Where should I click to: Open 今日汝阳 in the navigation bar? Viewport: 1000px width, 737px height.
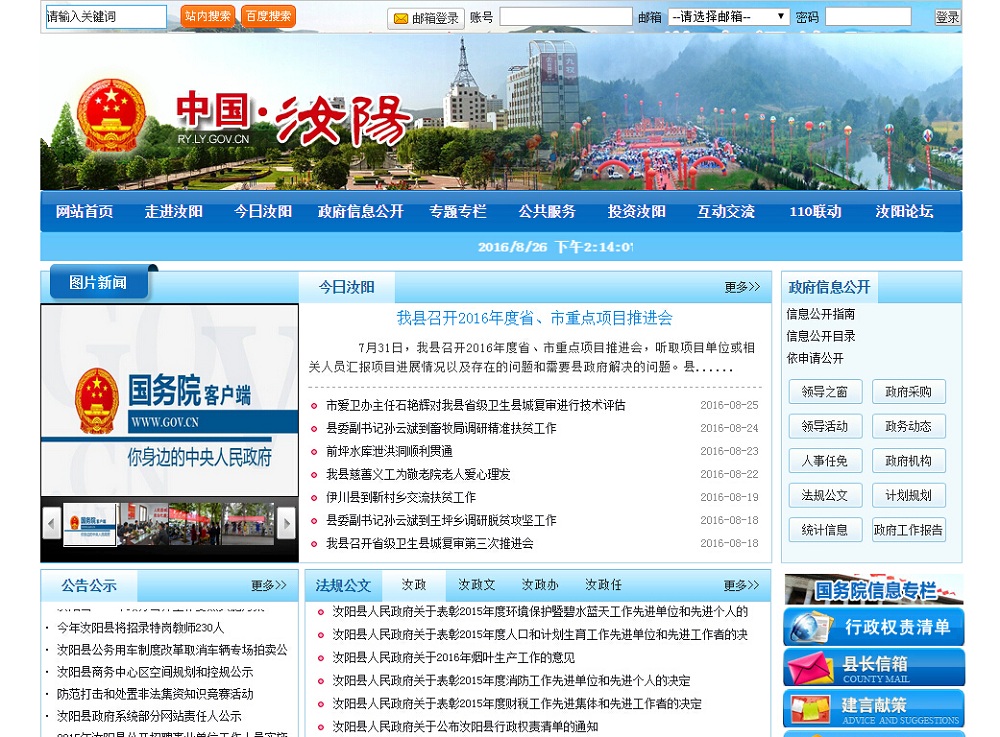point(263,212)
